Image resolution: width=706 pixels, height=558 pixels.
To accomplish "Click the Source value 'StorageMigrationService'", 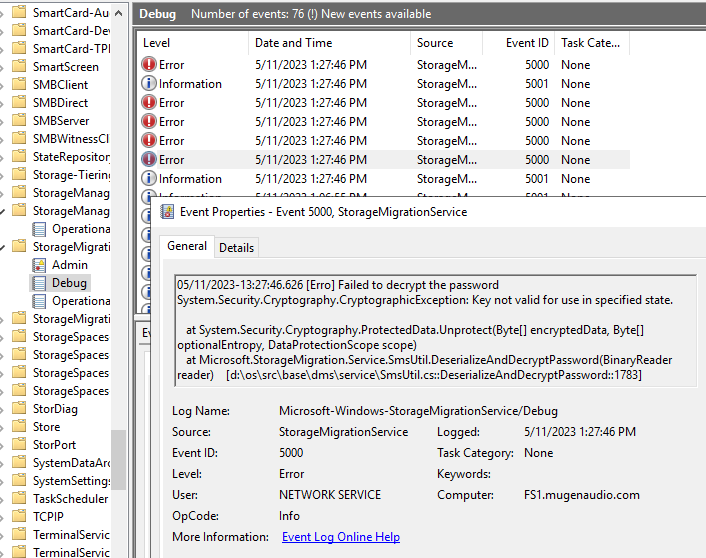I will [x=344, y=432].
